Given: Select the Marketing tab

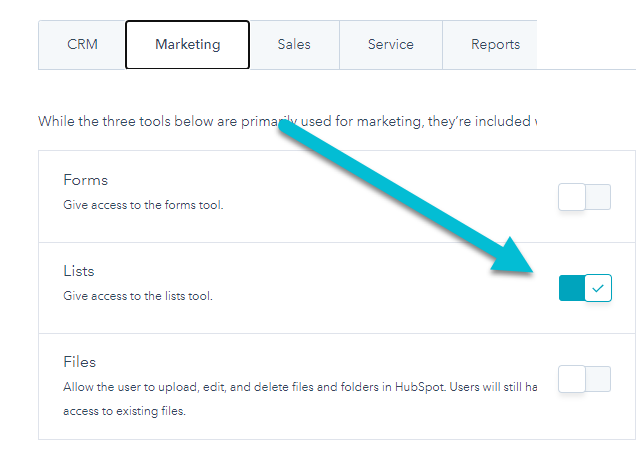Looking at the screenshot, I should click(x=187, y=44).
